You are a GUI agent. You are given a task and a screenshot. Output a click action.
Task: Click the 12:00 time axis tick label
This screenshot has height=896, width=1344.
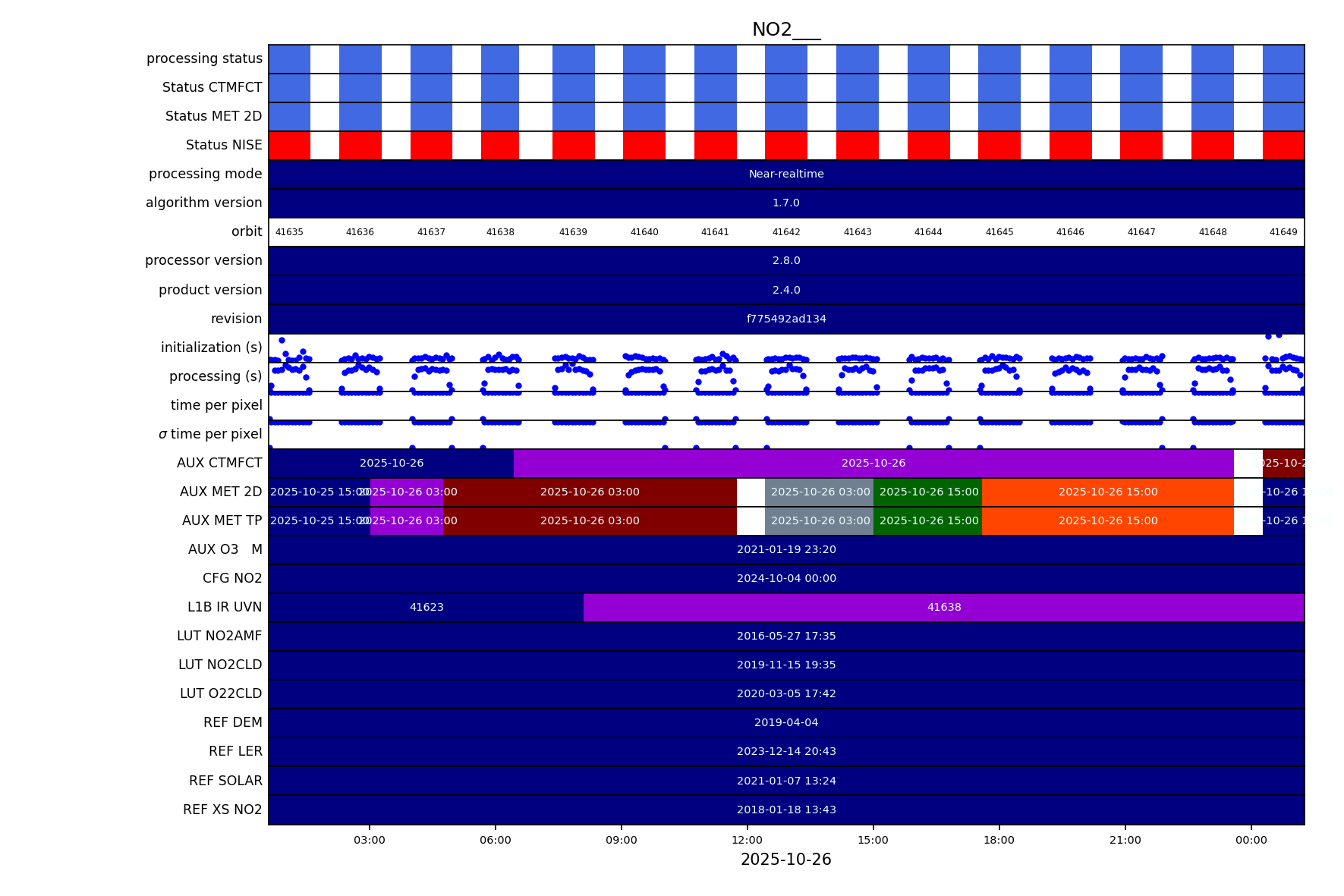pyautogui.click(x=747, y=840)
